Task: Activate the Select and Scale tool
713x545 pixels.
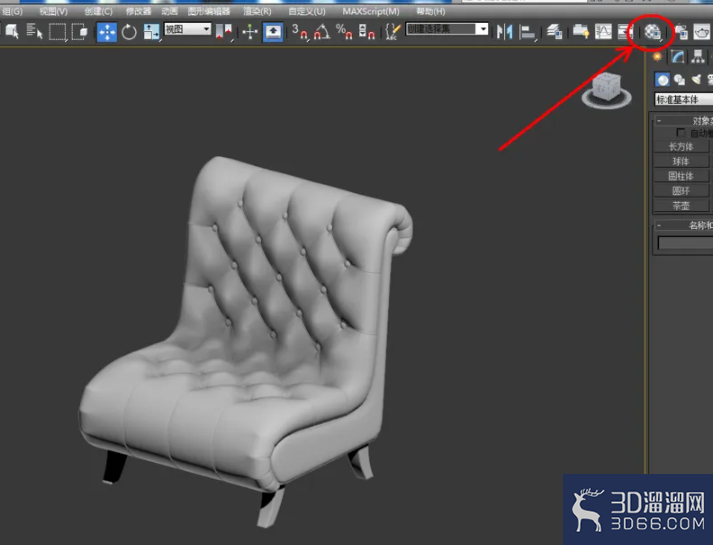Action: (151, 32)
